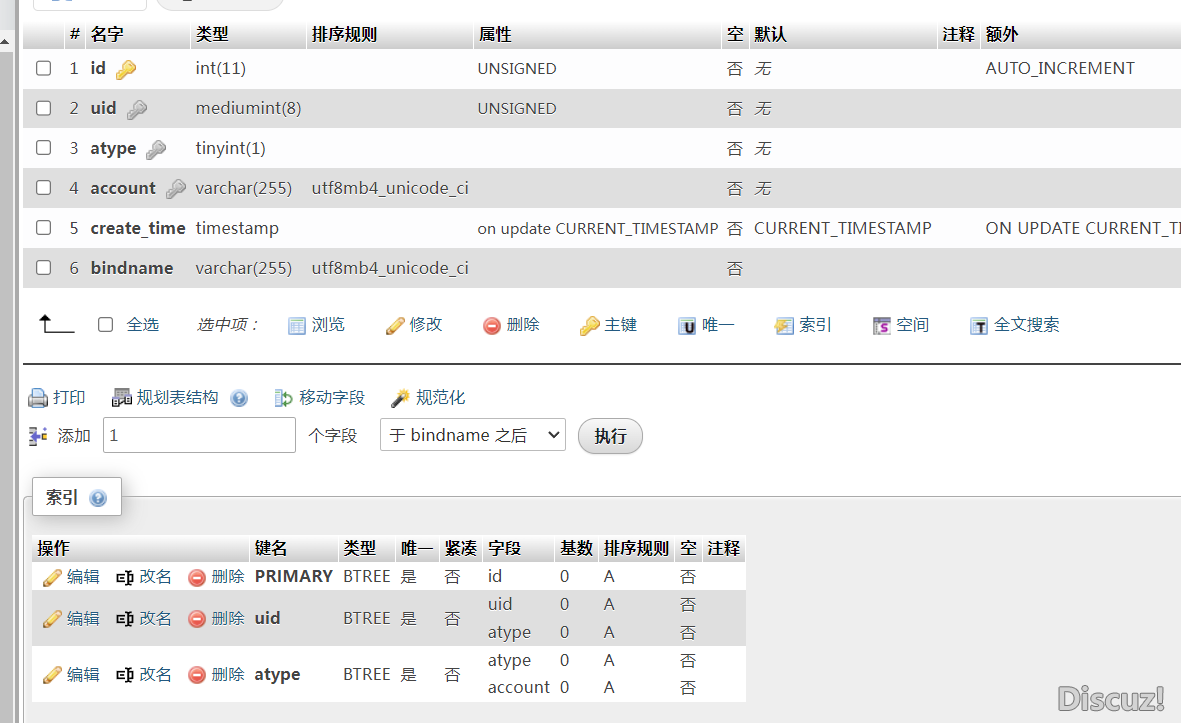This screenshot has width=1181, height=723.
Task: Toggle the Select all (全选) checkbox
Action: click(x=106, y=325)
